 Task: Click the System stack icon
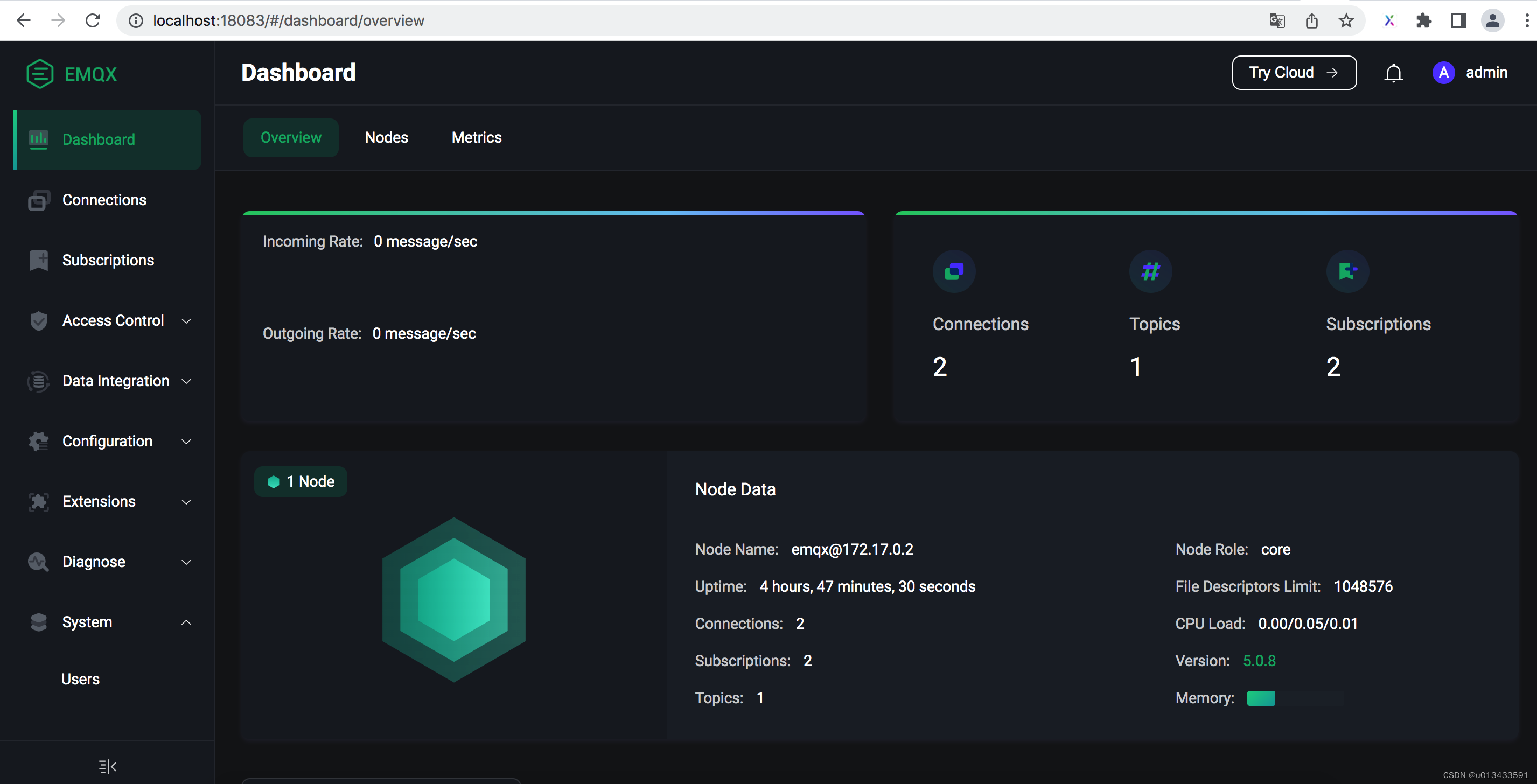[39, 622]
